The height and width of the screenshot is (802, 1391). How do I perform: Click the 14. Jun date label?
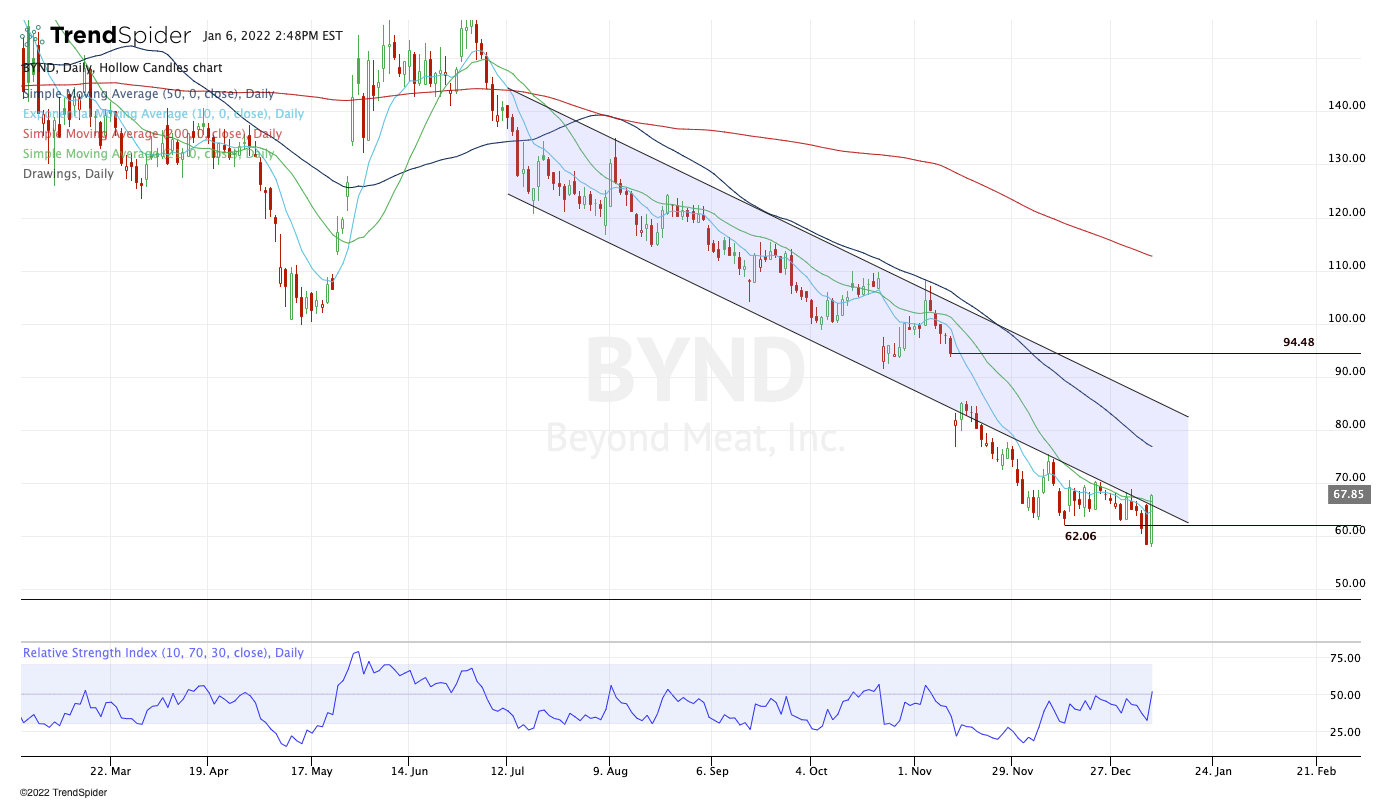[x=409, y=771]
